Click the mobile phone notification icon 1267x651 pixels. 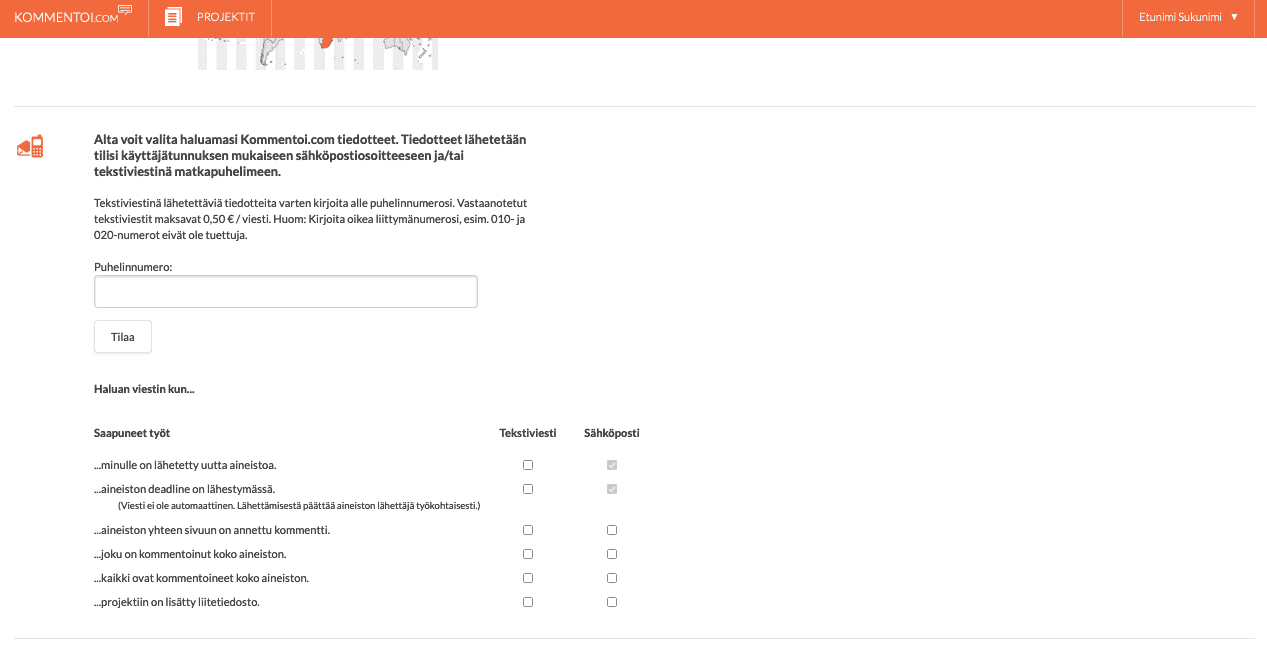[x=30, y=147]
